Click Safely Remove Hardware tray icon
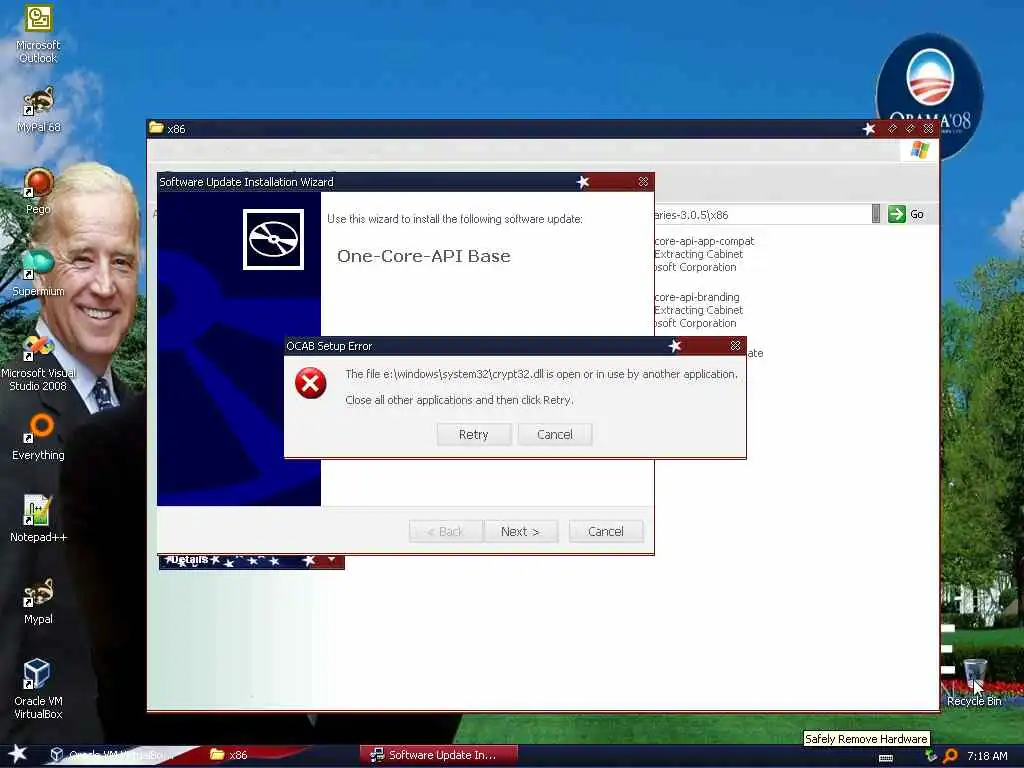1024x768 pixels. pyautogui.click(x=932, y=756)
